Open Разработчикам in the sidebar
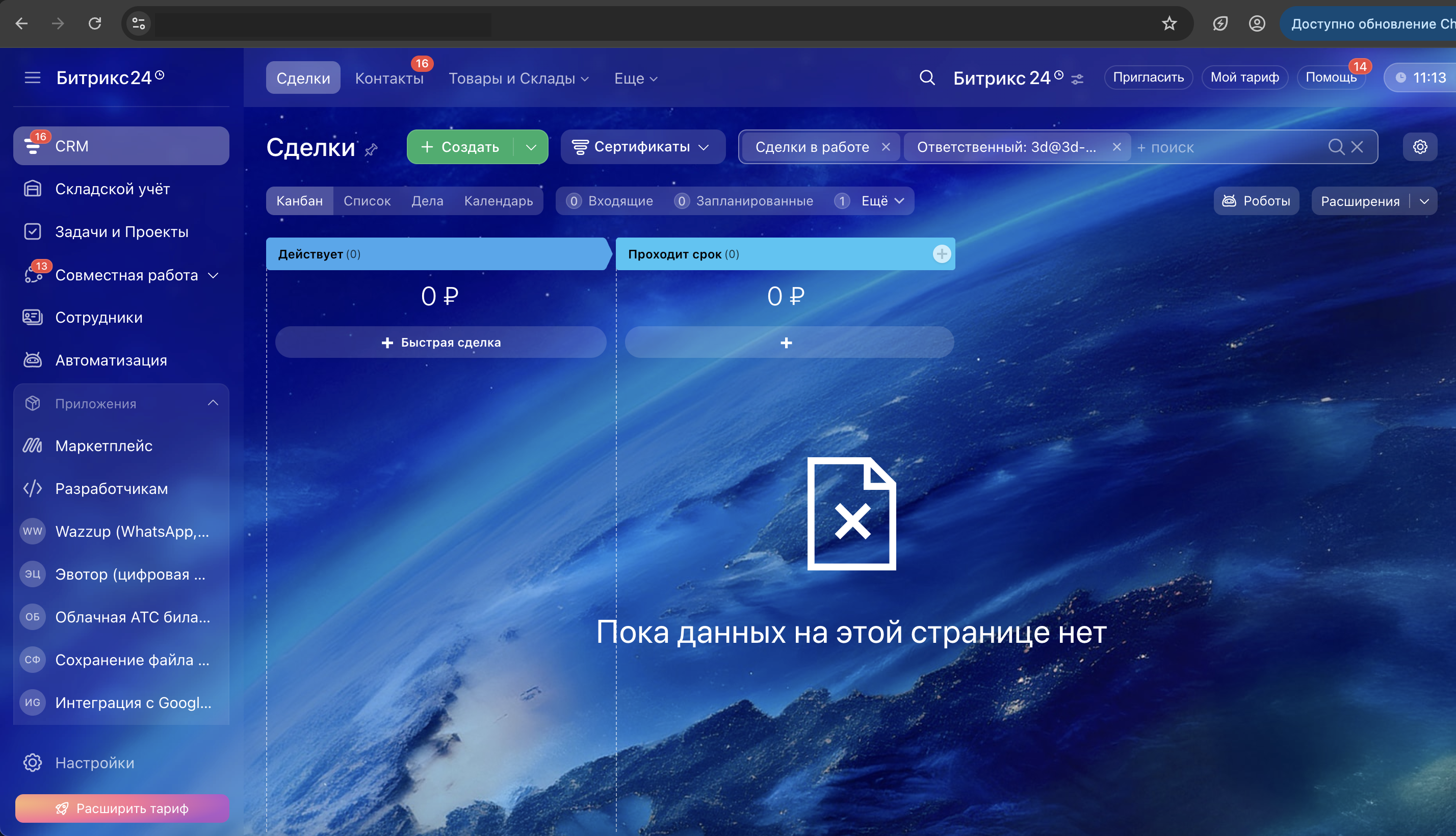Screen dimensions: 1456x836 tap(121, 489)
